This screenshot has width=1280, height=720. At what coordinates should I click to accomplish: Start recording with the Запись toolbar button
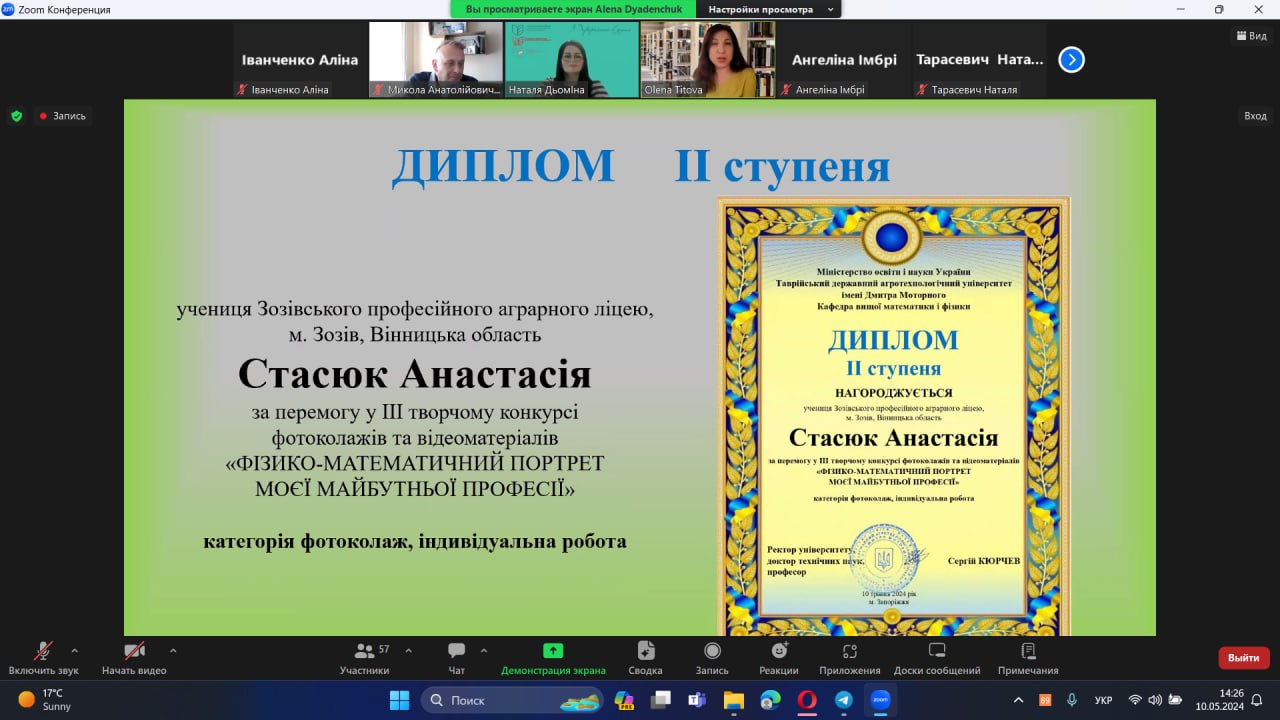click(712, 658)
